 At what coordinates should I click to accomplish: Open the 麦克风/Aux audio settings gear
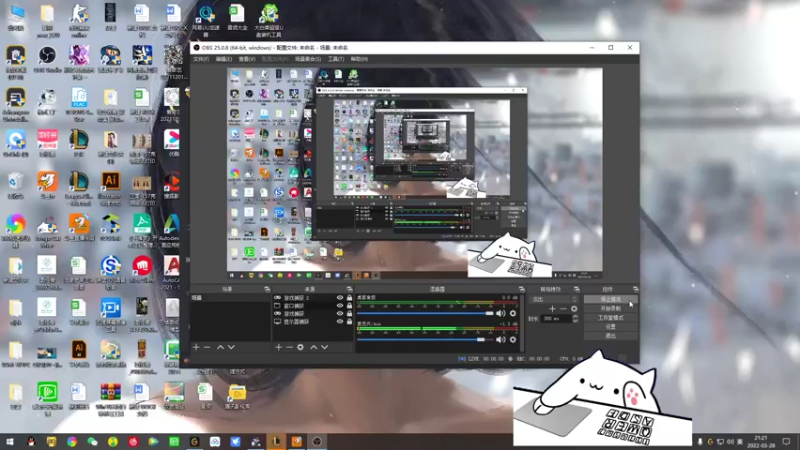pos(513,339)
